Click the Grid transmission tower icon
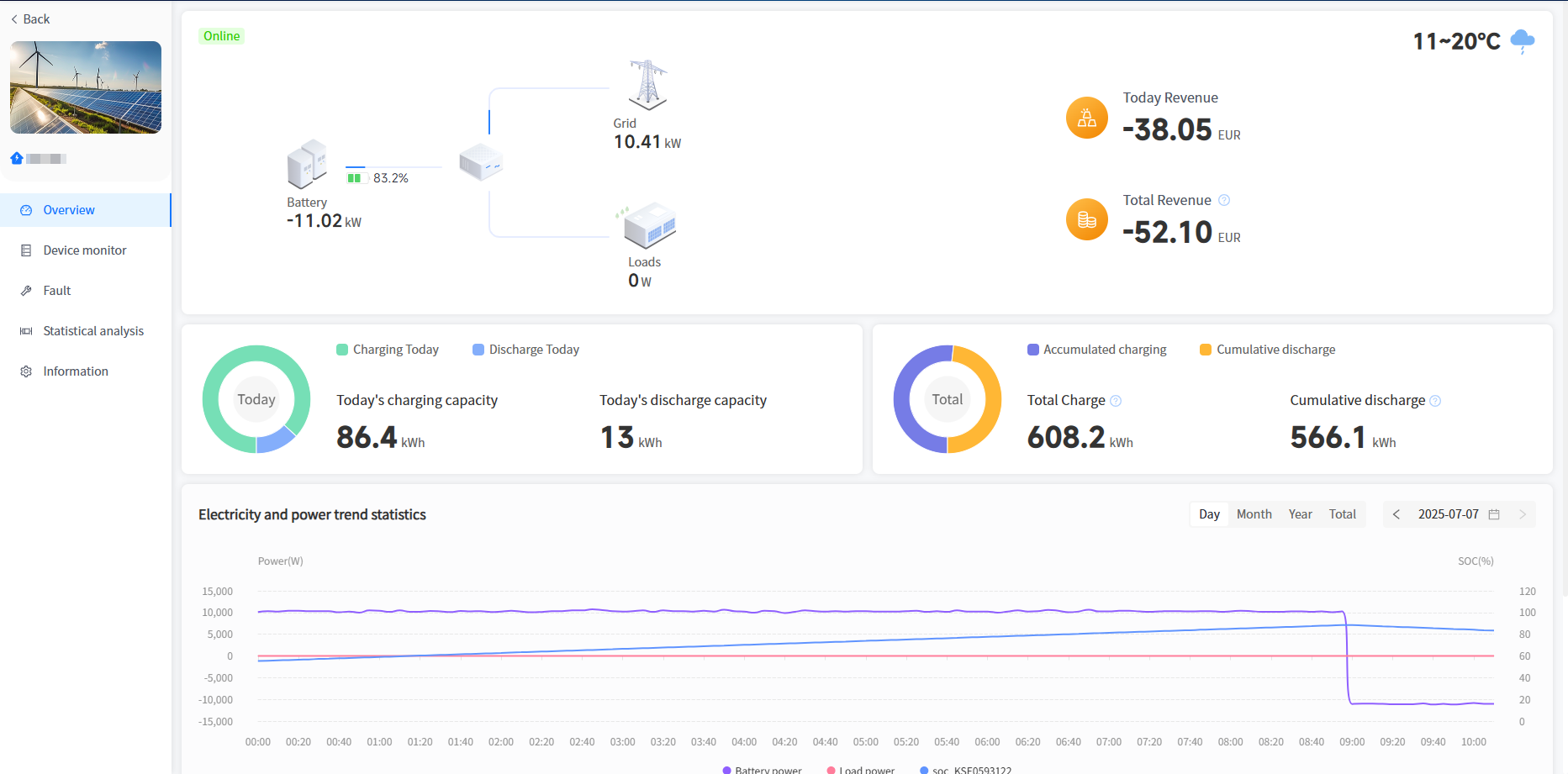 point(647,85)
